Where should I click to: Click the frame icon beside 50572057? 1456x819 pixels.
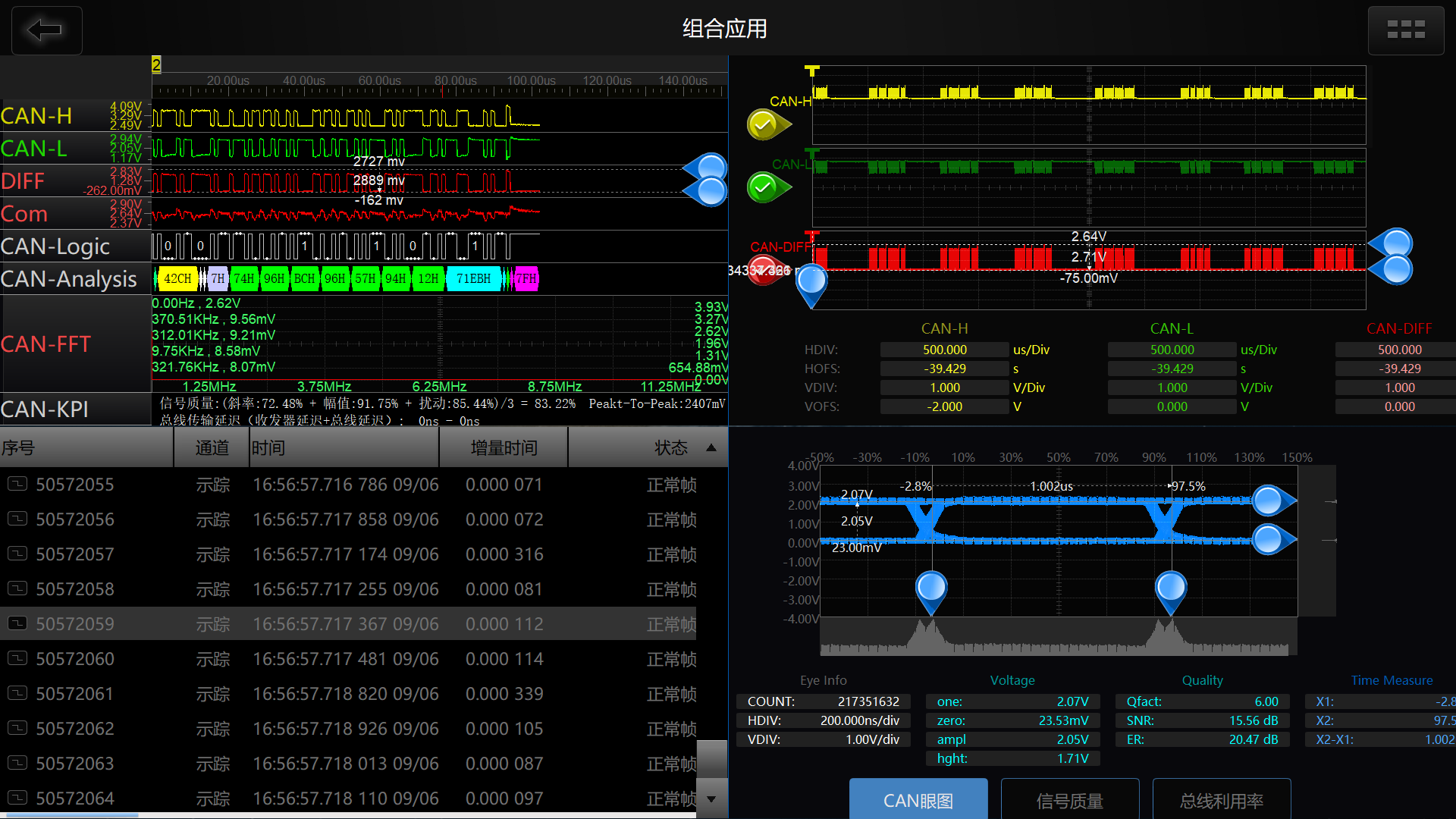[x=17, y=553]
